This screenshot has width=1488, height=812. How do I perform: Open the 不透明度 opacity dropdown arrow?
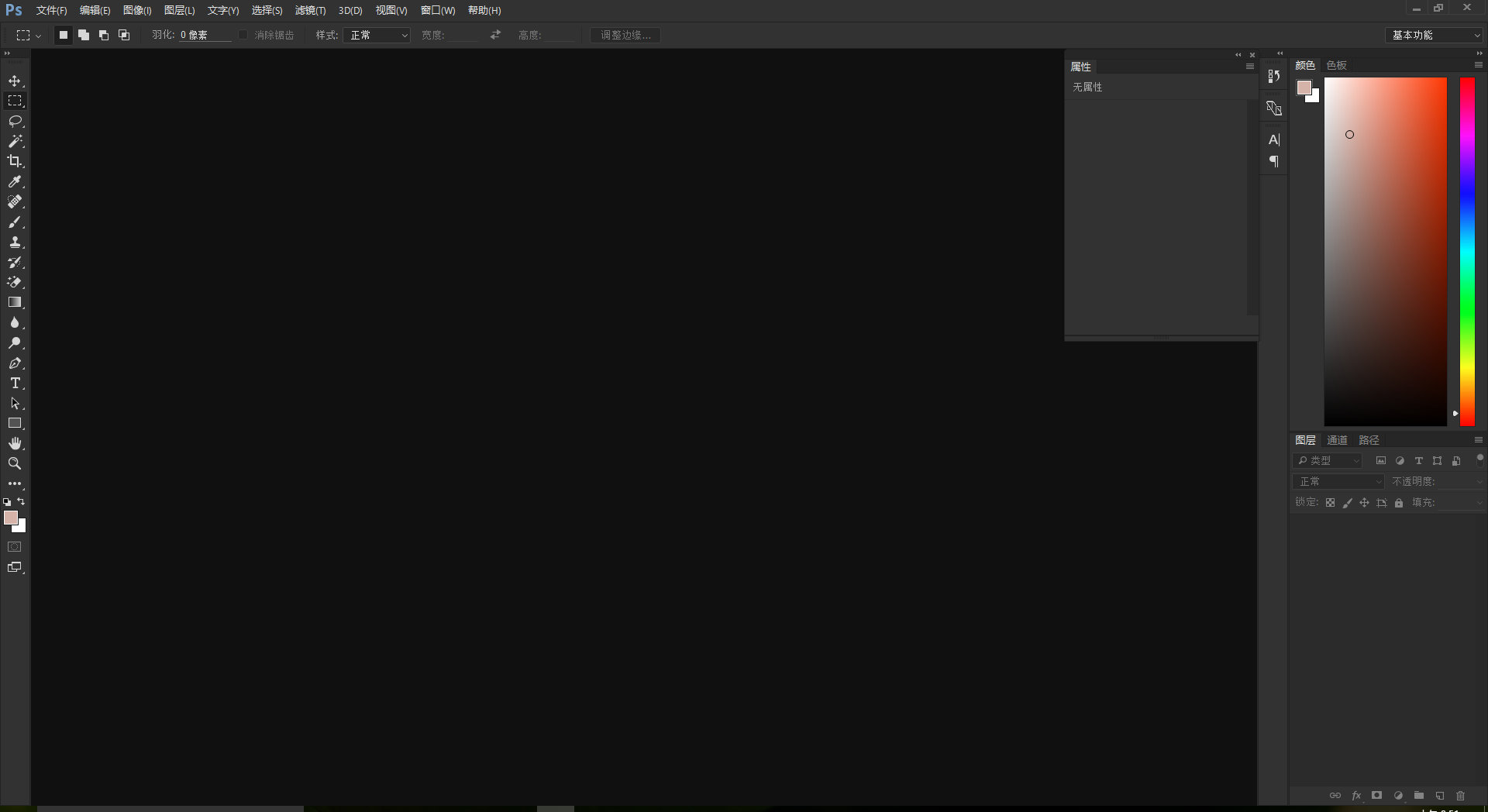[1479, 482]
